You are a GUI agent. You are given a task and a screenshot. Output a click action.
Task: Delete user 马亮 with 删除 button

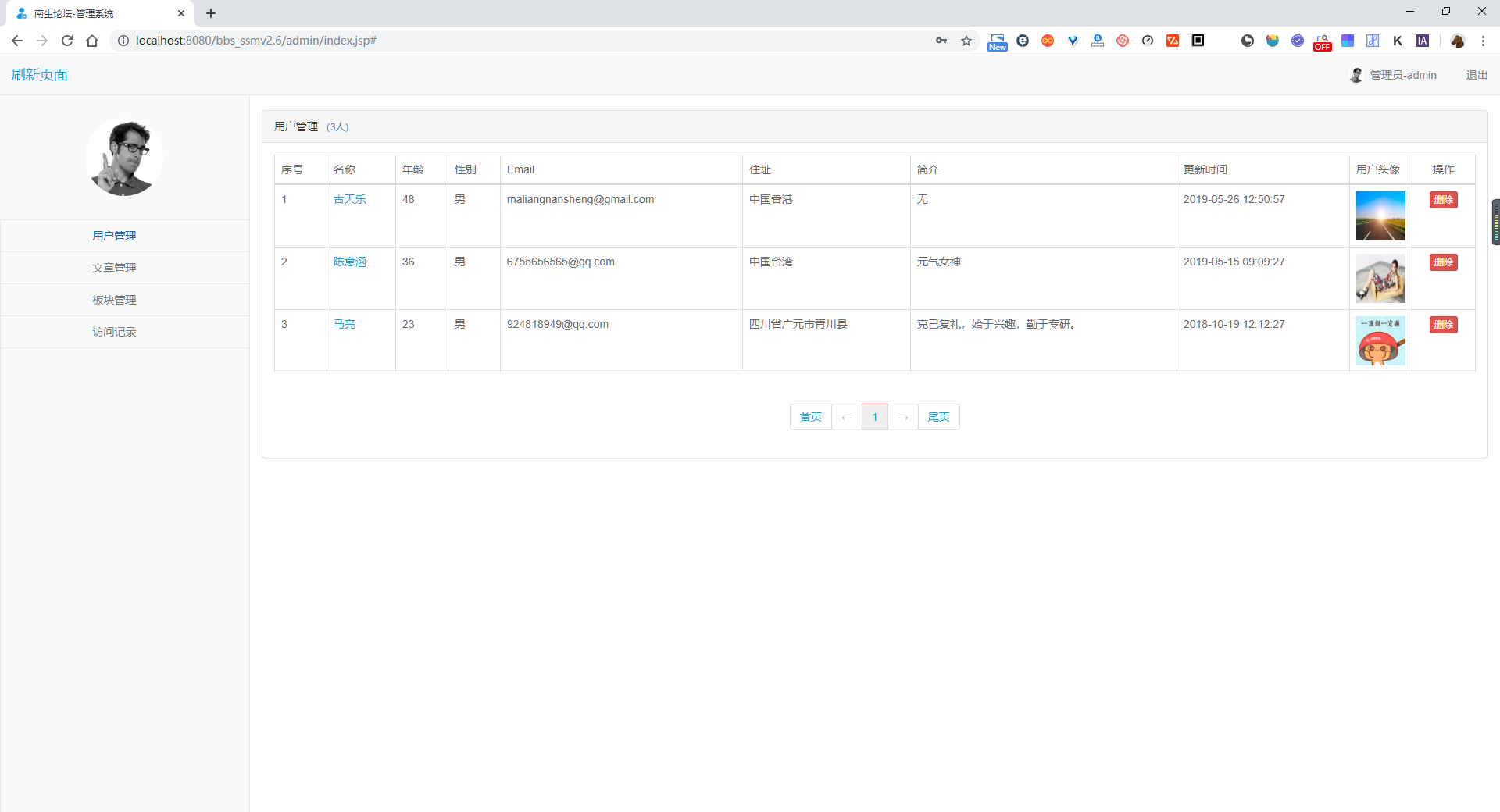tap(1444, 325)
